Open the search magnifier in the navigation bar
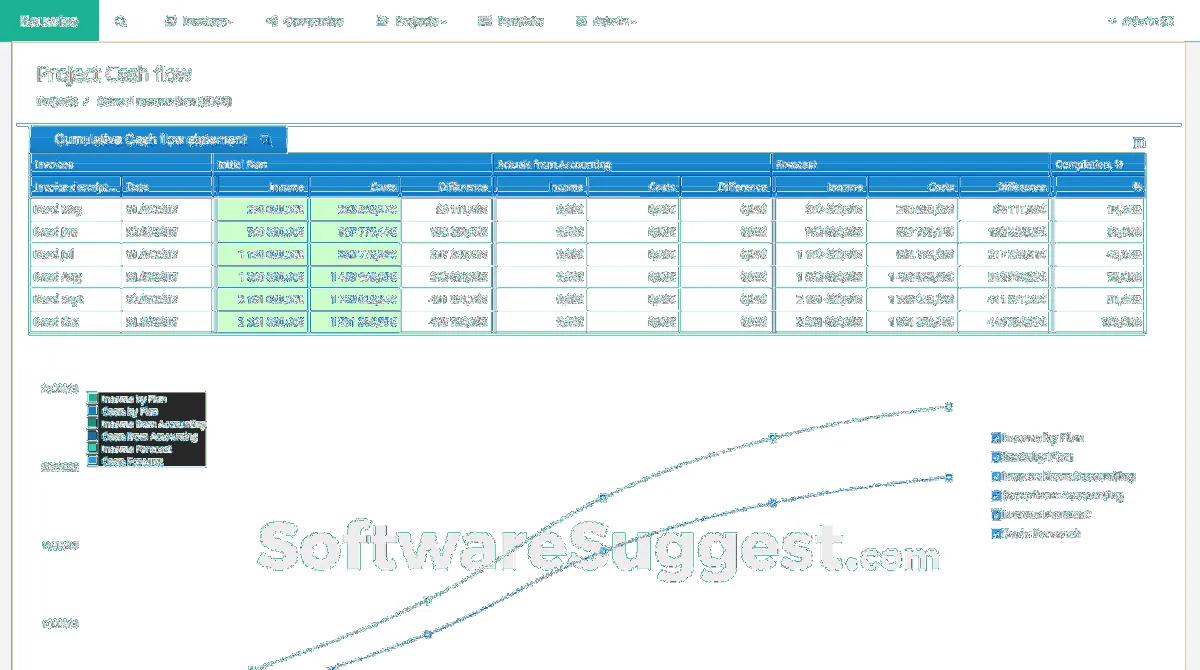Viewport: 1200px width, 670px height. [x=121, y=21]
